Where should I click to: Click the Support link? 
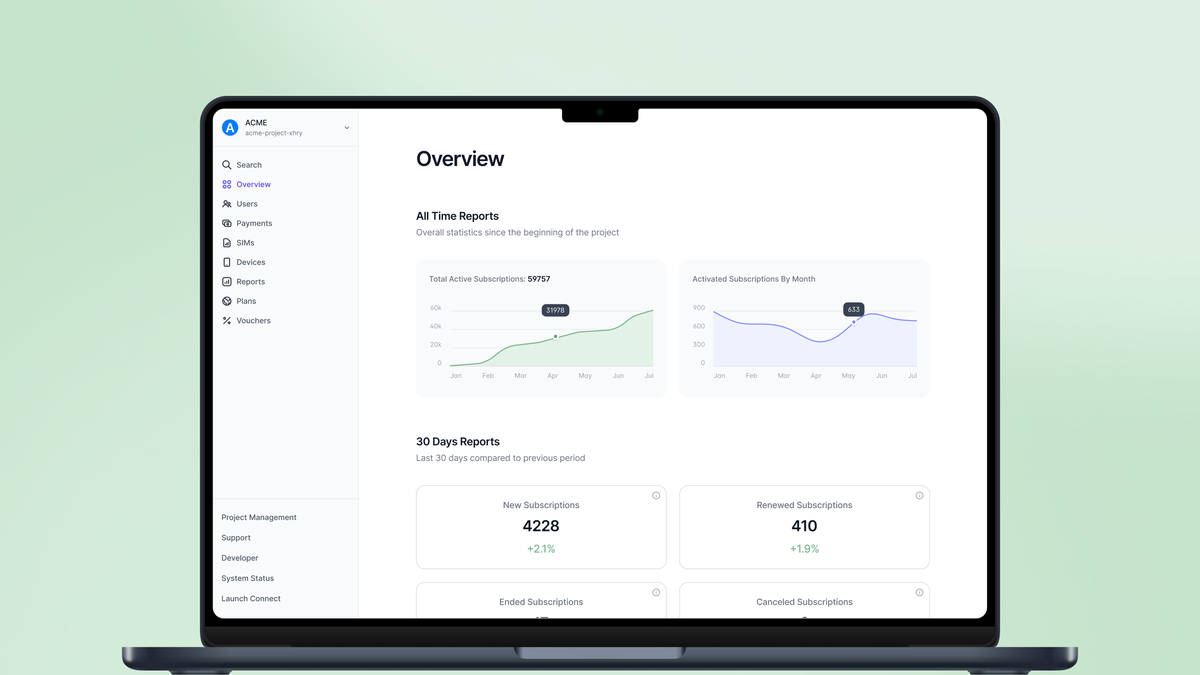(236, 537)
